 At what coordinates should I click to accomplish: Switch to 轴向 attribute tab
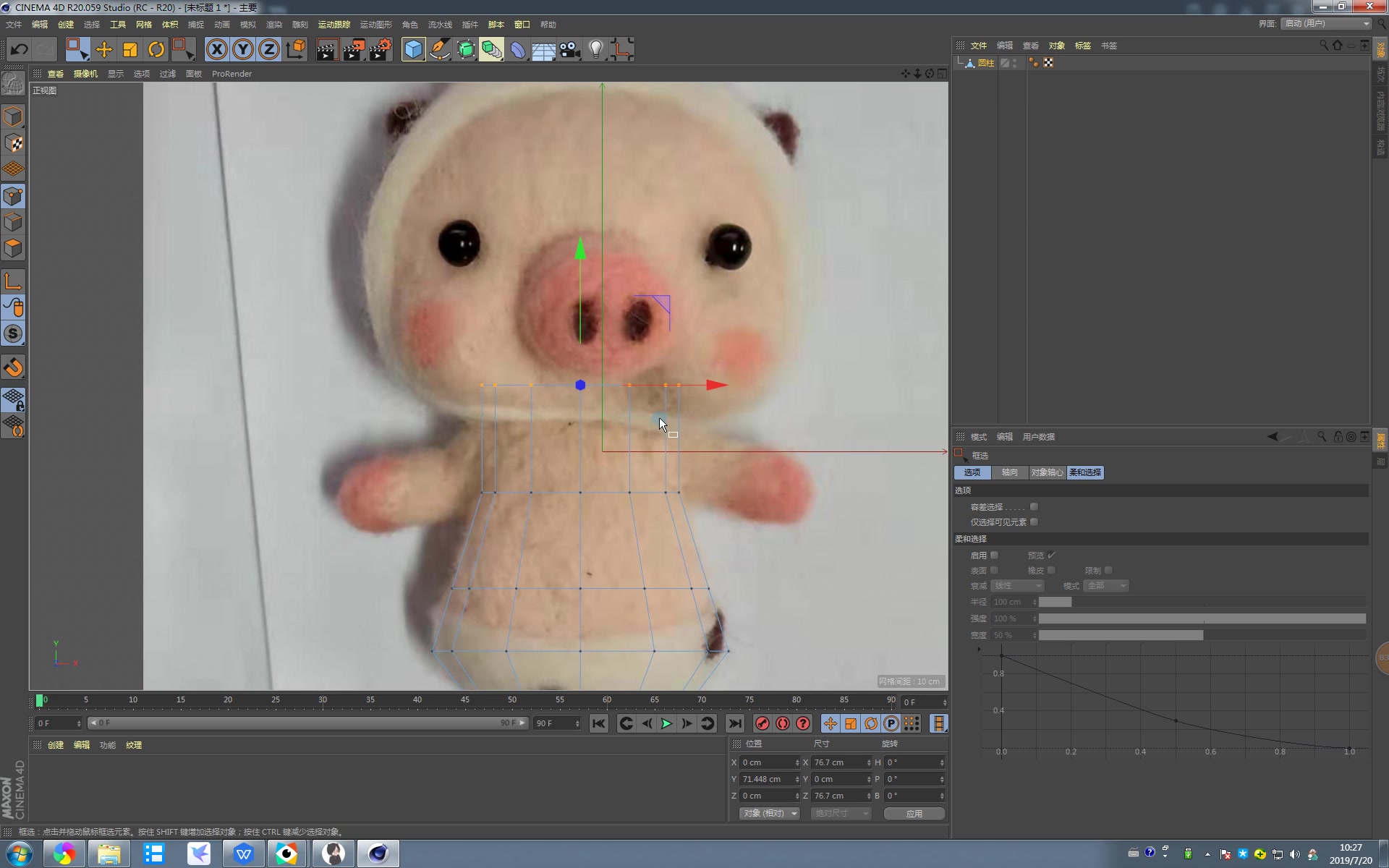point(1010,472)
